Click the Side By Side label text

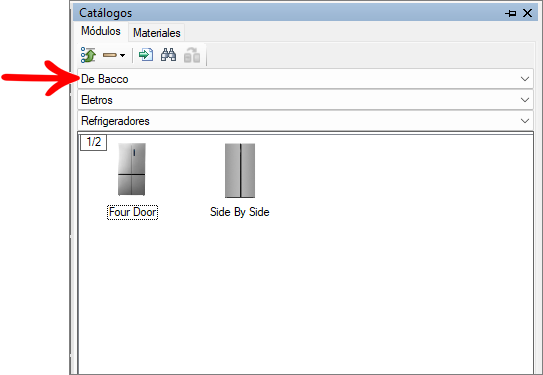point(240,212)
